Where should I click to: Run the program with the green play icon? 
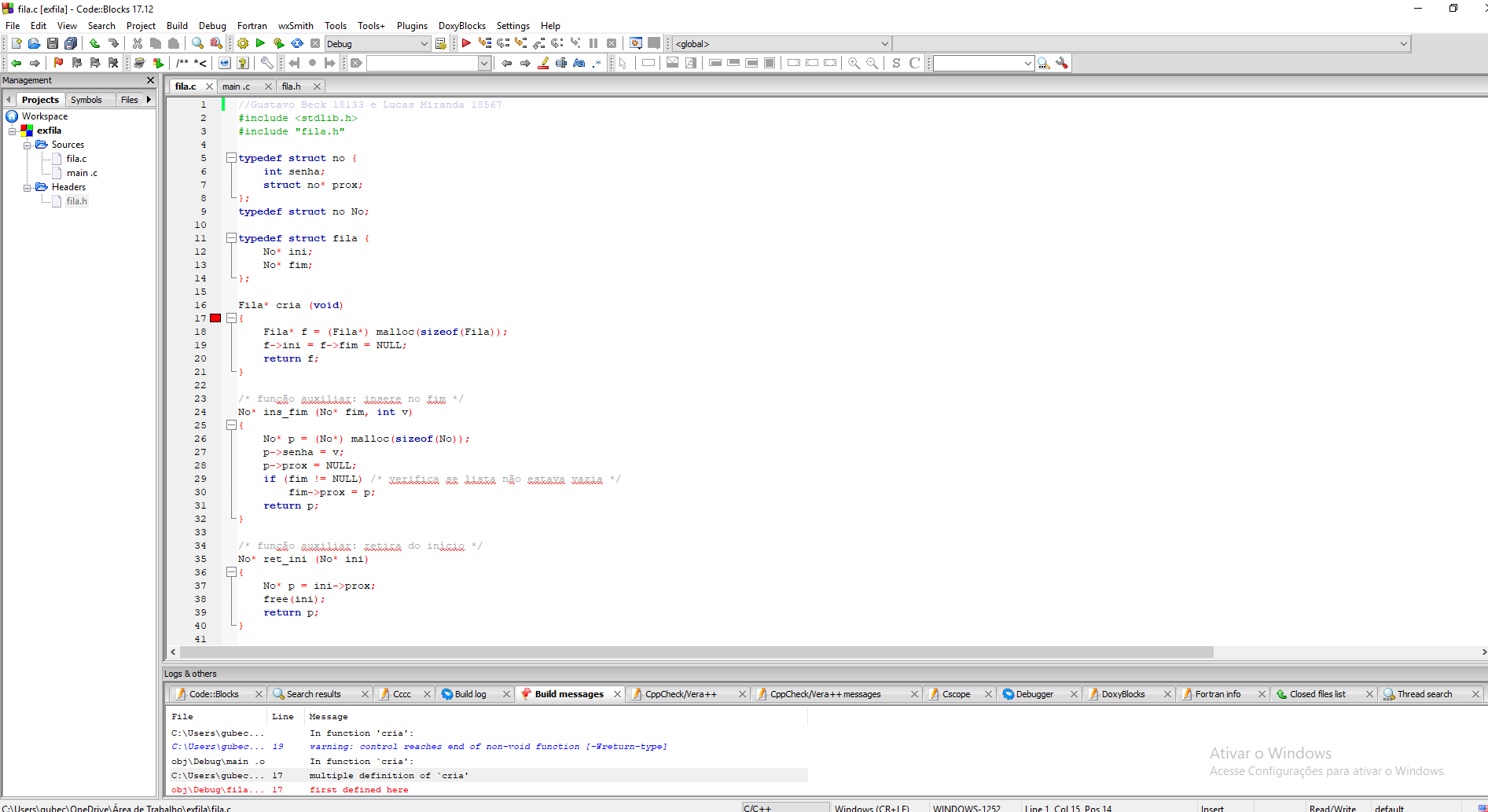click(260, 43)
